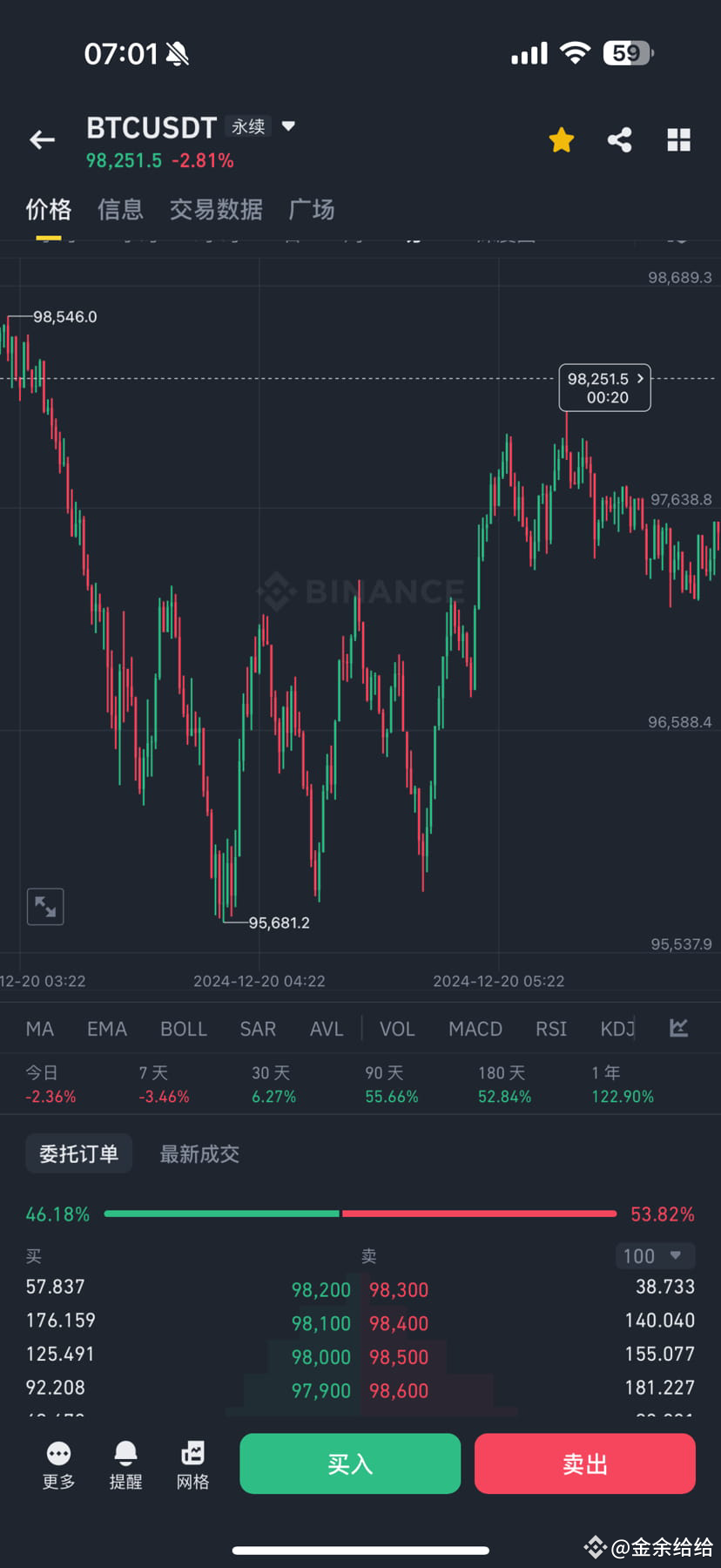
Task: Switch to the 最新成交 tab
Action: (x=199, y=1154)
